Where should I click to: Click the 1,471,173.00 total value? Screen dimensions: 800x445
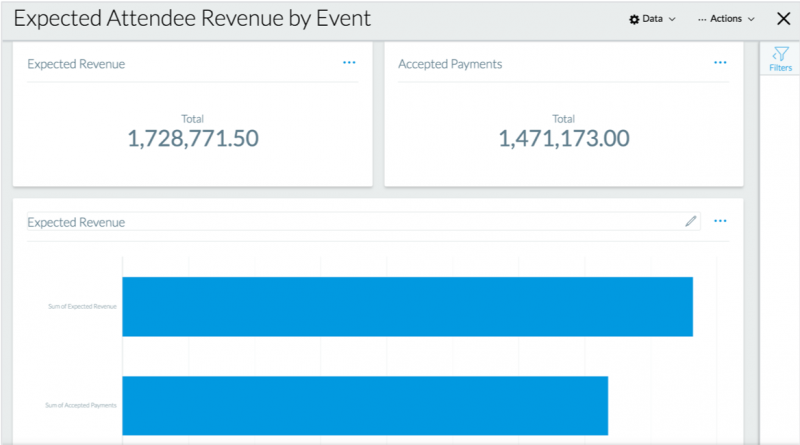[x=564, y=139]
